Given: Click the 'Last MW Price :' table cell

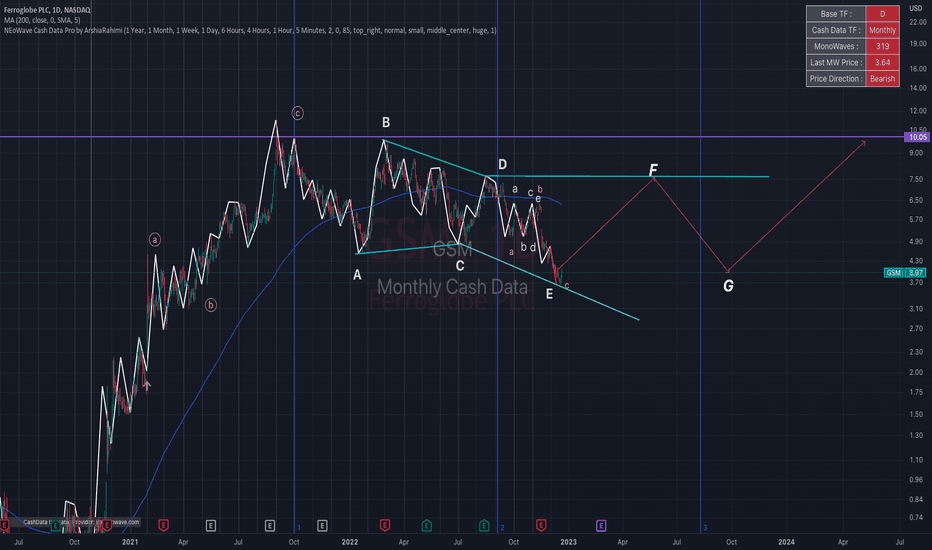Looking at the screenshot, I should [x=836, y=62].
